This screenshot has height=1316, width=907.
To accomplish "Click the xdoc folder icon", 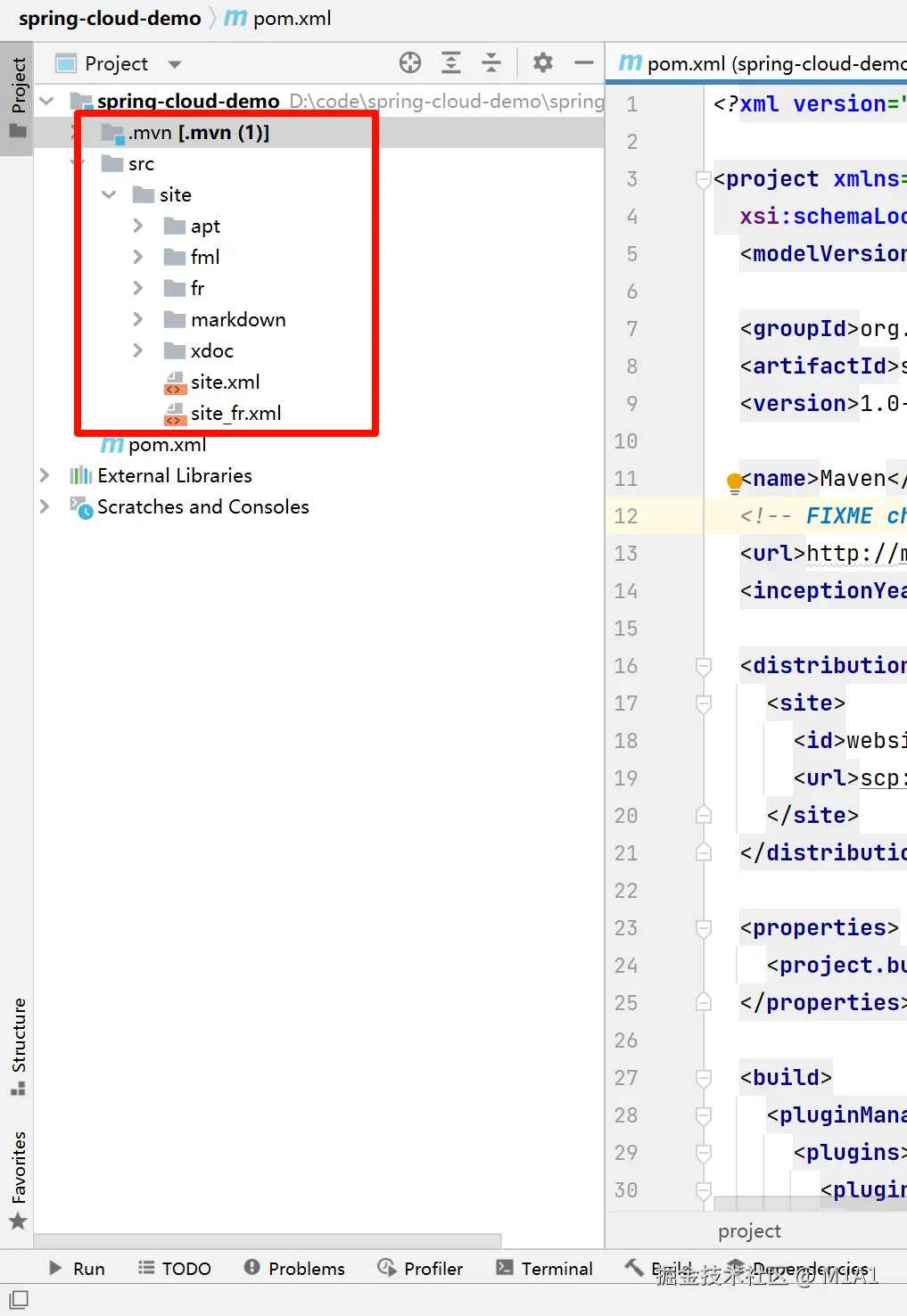I will pyautogui.click(x=175, y=350).
